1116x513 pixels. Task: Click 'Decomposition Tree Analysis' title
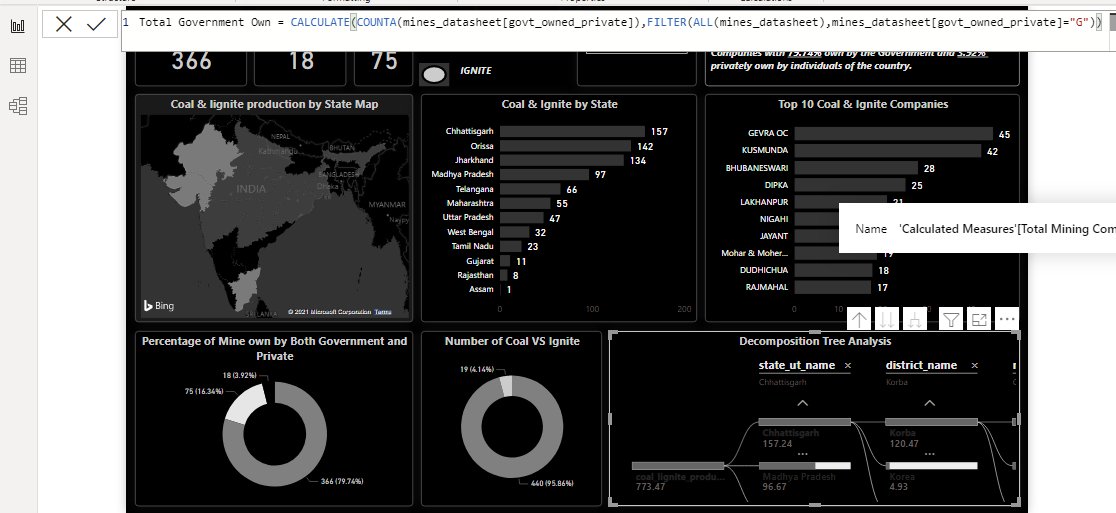(x=815, y=341)
